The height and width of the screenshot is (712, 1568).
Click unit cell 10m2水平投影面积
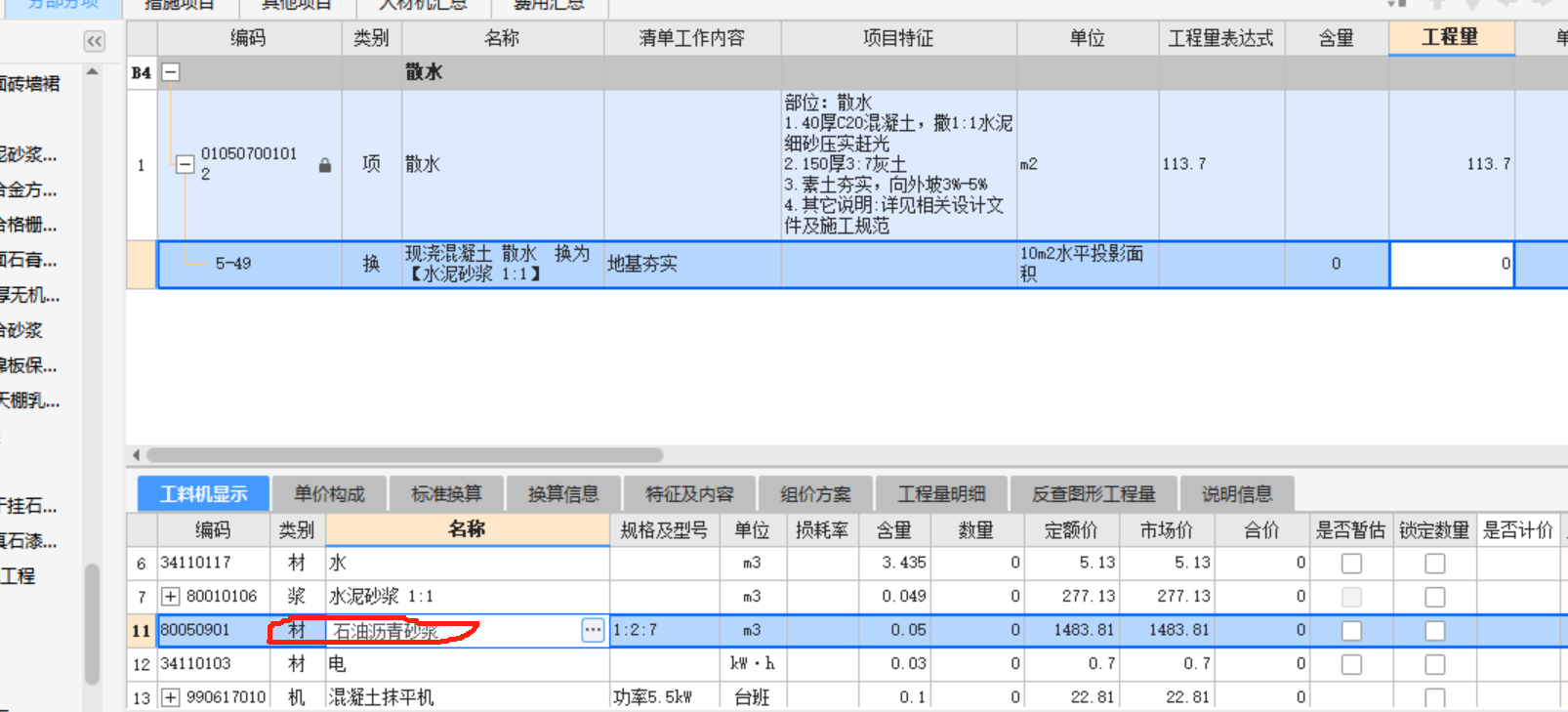1087,264
